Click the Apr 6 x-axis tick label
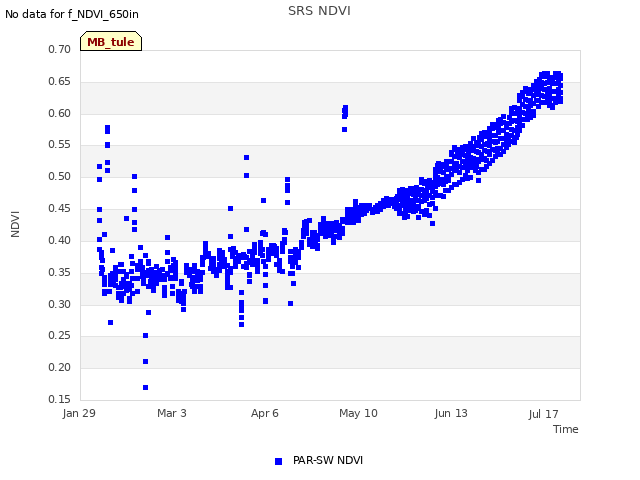Image resolution: width=640 pixels, height=480 pixels. pos(265,413)
